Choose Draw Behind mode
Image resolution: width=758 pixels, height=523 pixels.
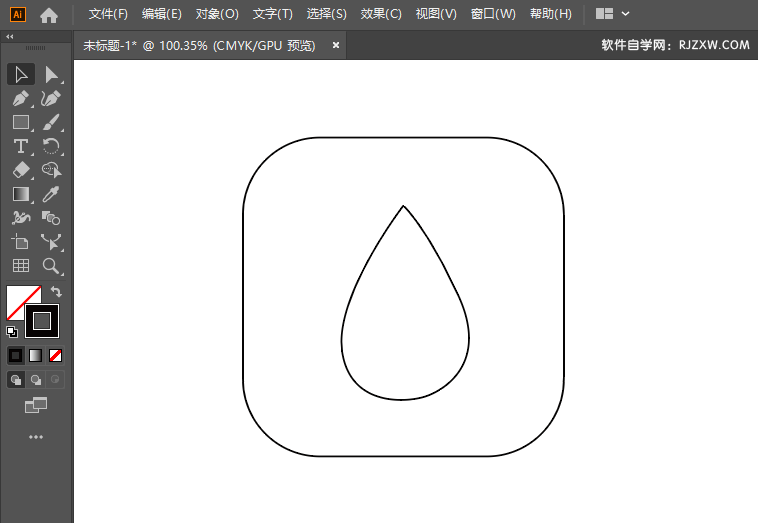point(36,379)
